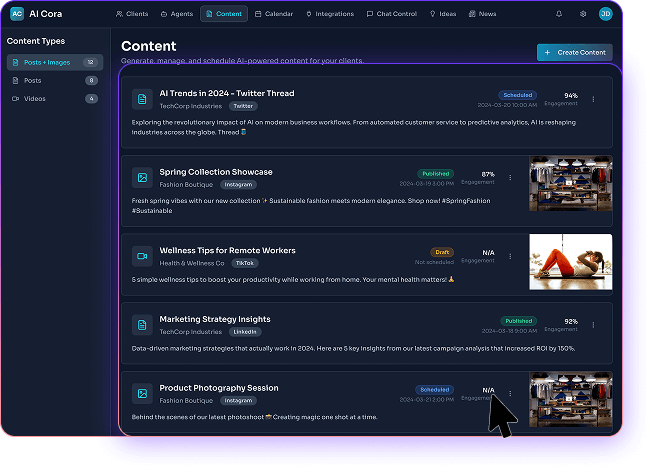Click 94% engagement value

click(571, 95)
